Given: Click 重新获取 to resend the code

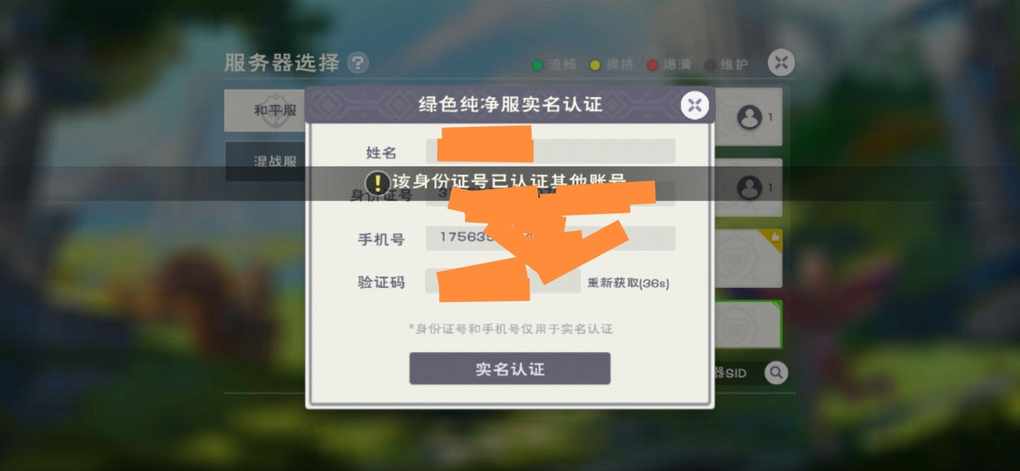Looking at the screenshot, I should (x=628, y=283).
